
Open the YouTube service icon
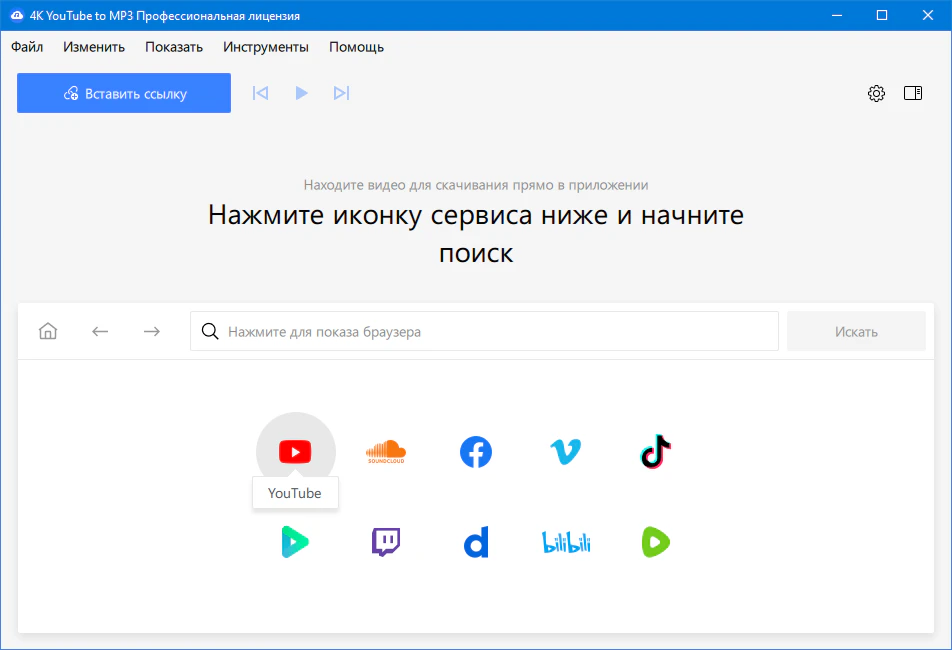point(295,452)
